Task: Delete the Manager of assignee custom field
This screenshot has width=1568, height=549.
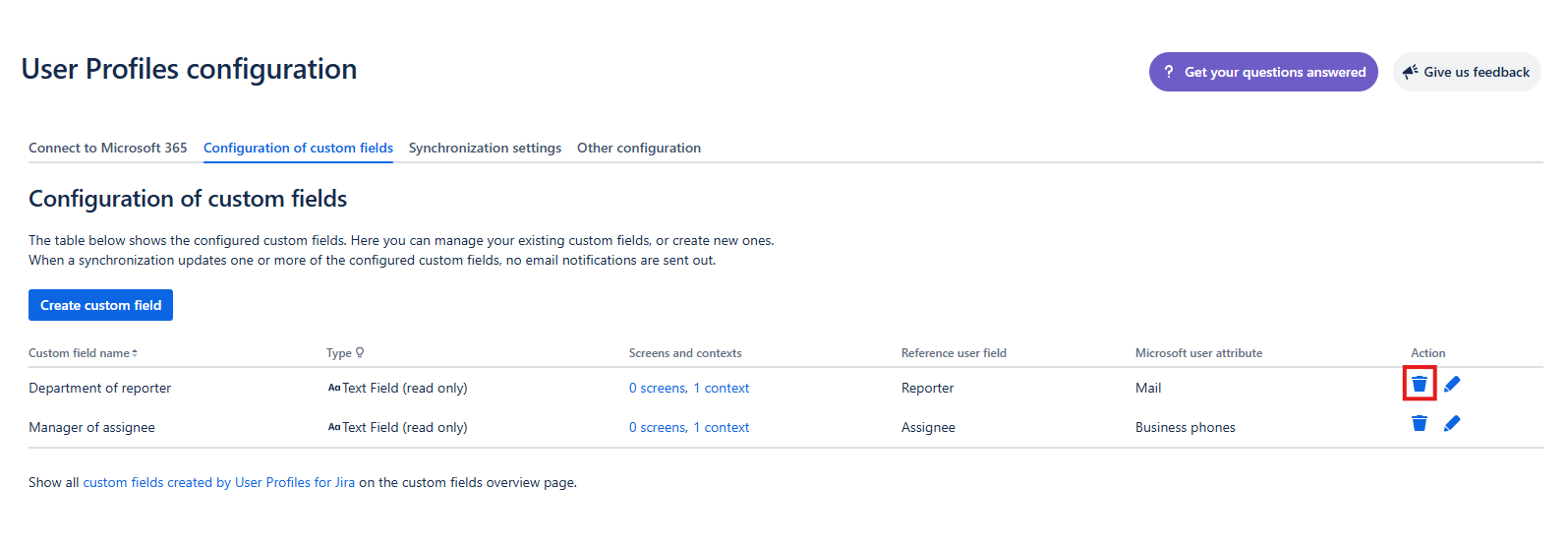Action: (x=1419, y=423)
